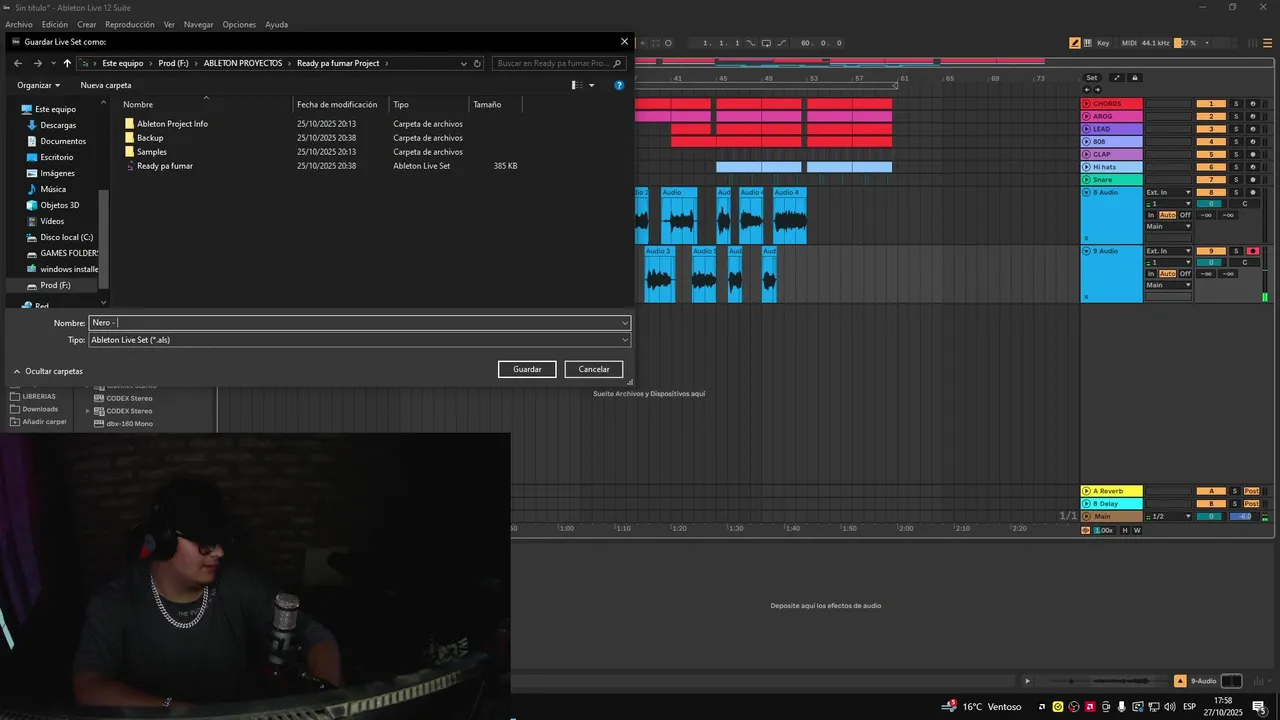Go up one folder level arrow

point(67,63)
